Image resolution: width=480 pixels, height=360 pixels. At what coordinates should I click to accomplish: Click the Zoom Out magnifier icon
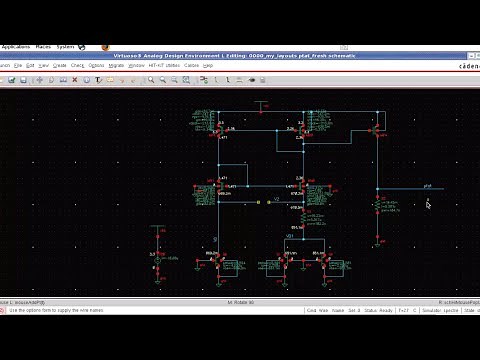click(163, 80)
